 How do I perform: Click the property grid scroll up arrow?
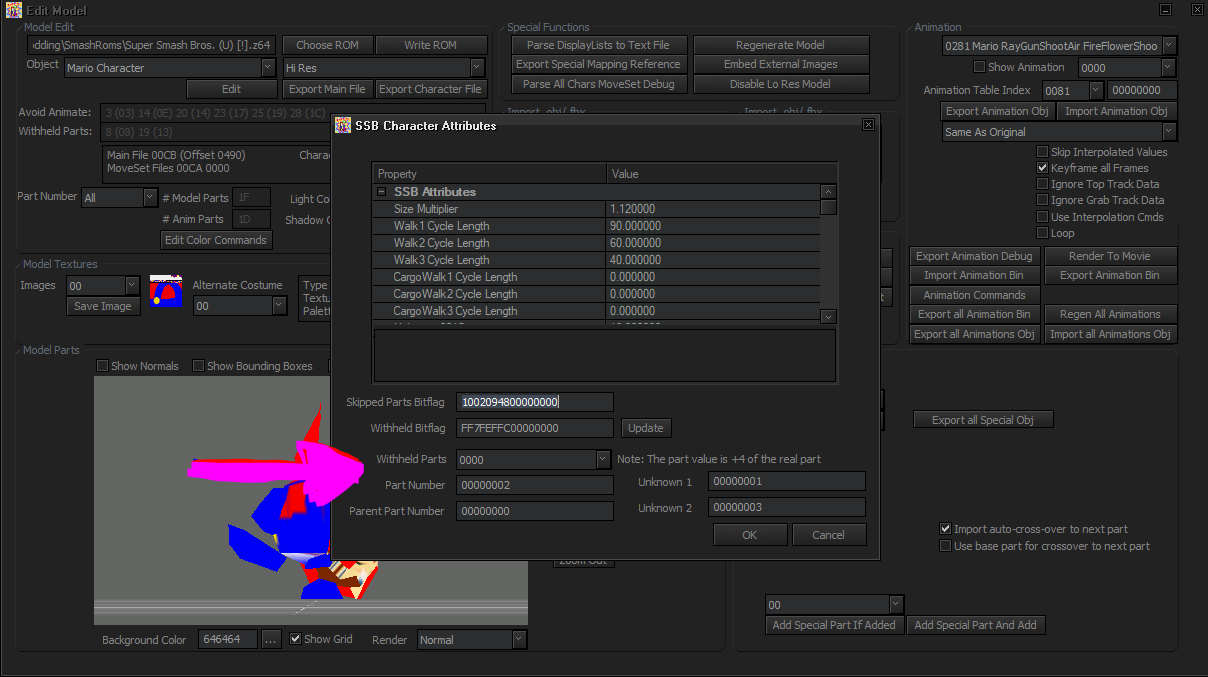pos(828,192)
